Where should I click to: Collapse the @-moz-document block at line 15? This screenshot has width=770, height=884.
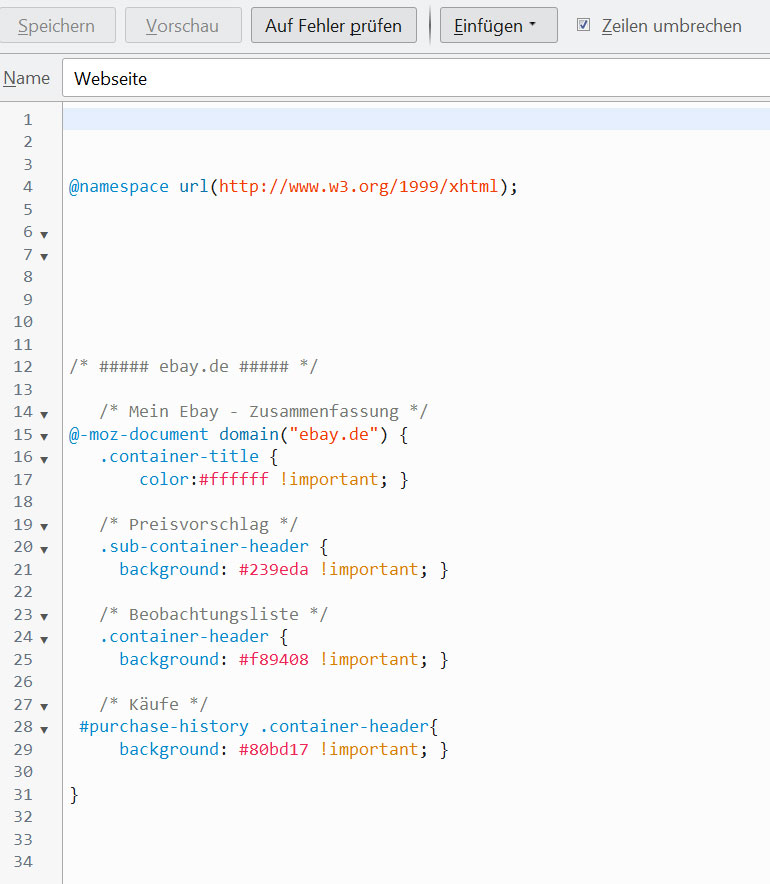click(x=44, y=436)
